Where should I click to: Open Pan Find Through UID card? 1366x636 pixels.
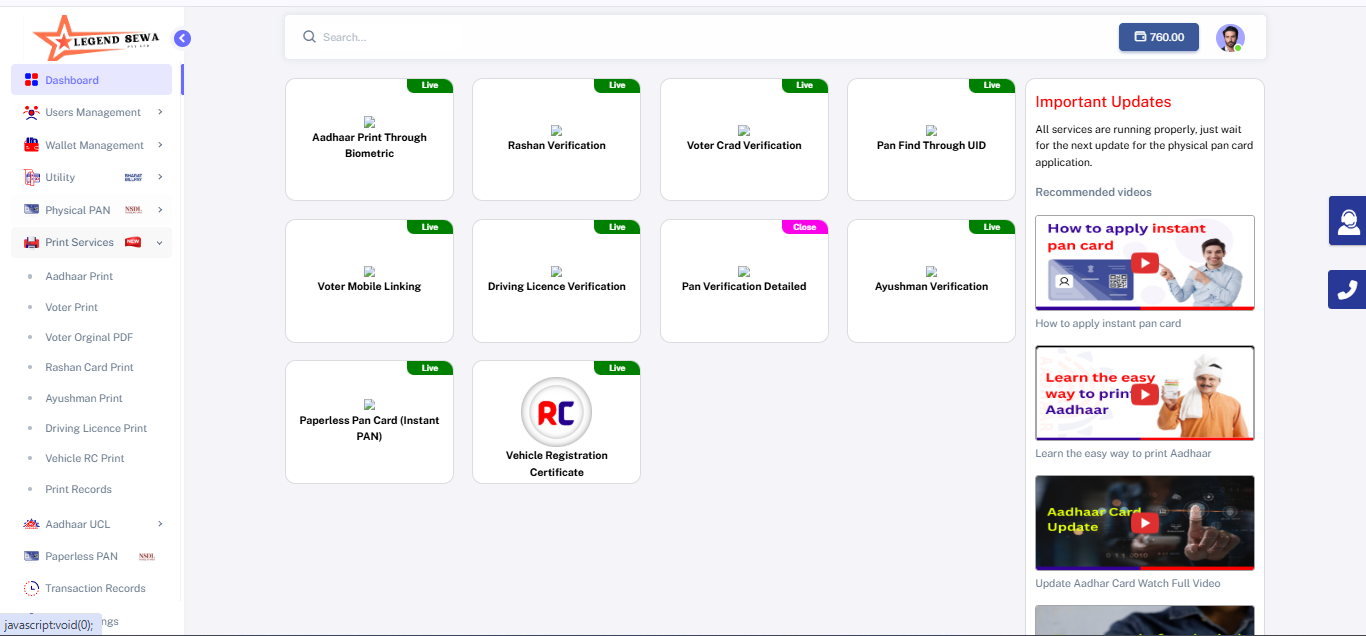pyautogui.click(x=931, y=140)
